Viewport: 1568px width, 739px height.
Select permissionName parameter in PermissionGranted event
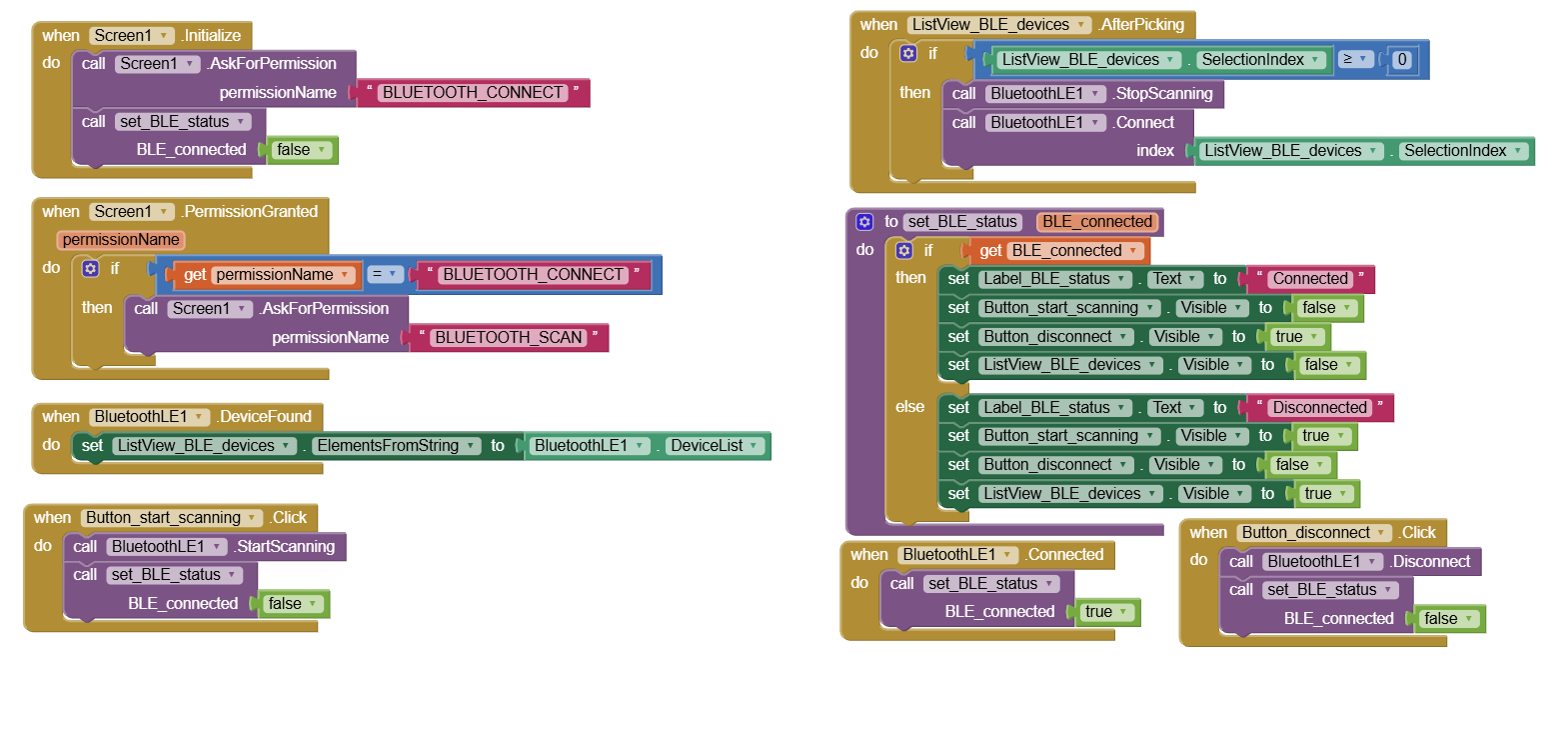point(121,240)
